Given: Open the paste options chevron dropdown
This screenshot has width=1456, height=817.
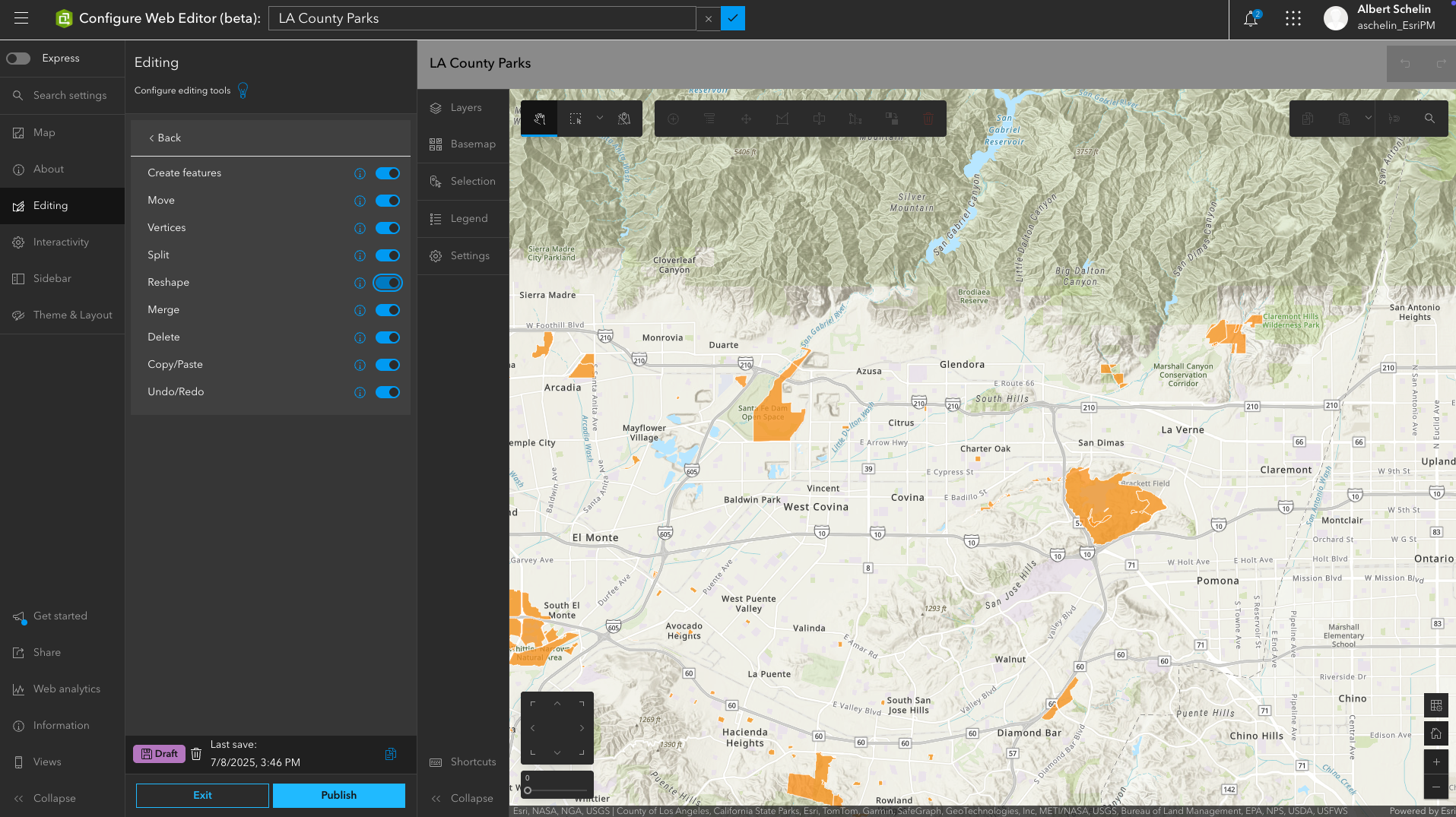Looking at the screenshot, I should click(1367, 119).
